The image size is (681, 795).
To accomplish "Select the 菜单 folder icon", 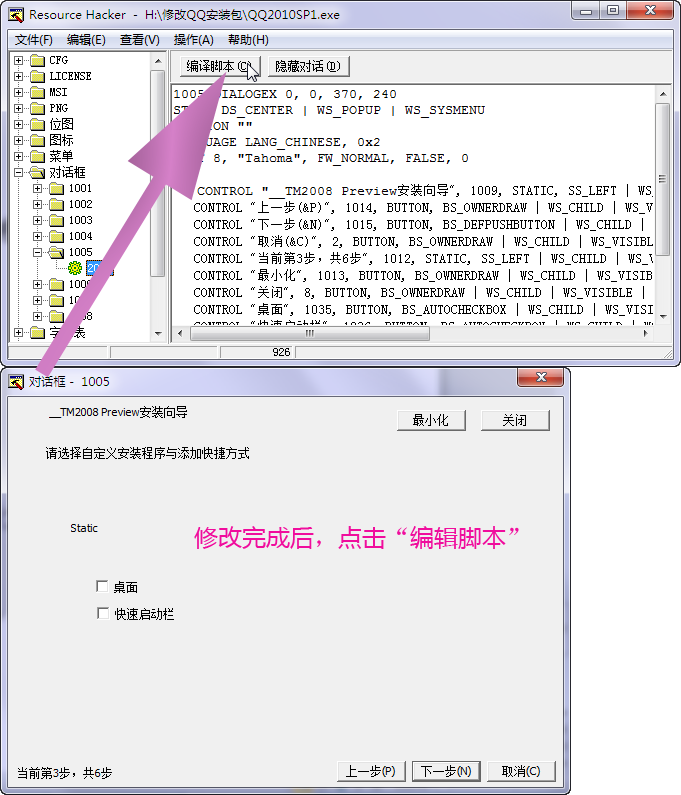I will click(38, 156).
